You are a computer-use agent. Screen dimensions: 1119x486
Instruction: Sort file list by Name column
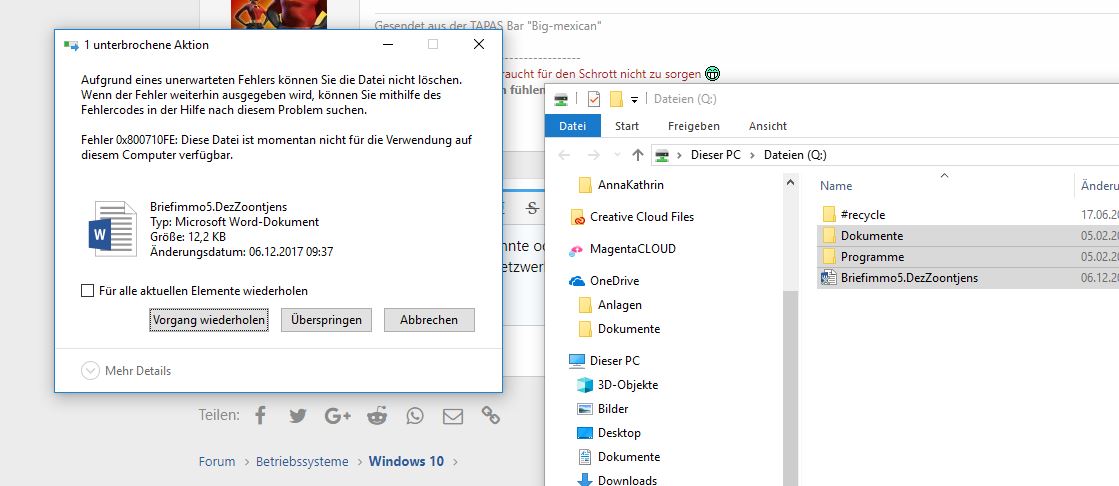tap(836, 186)
